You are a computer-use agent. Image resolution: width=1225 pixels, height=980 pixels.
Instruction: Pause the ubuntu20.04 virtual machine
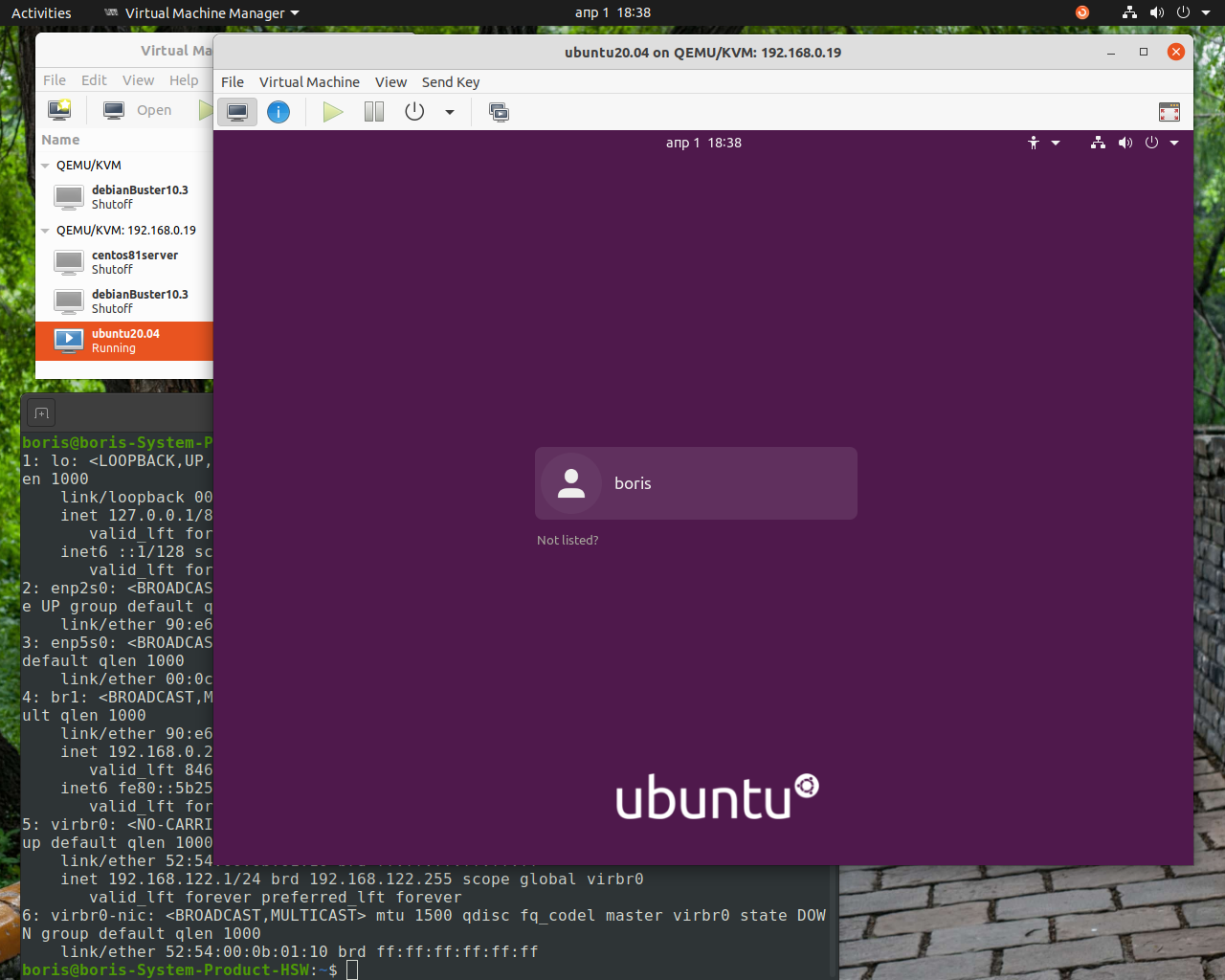tap(373, 111)
